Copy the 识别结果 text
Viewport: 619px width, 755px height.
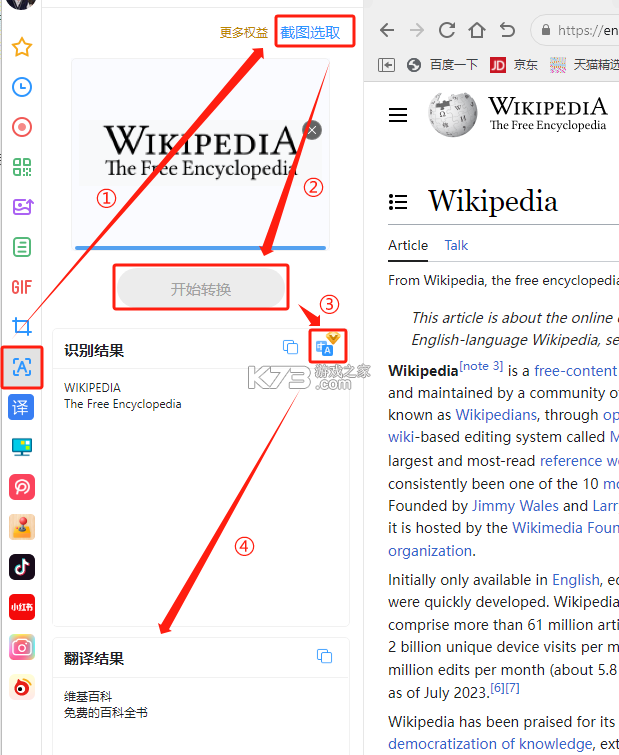click(290, 347)
